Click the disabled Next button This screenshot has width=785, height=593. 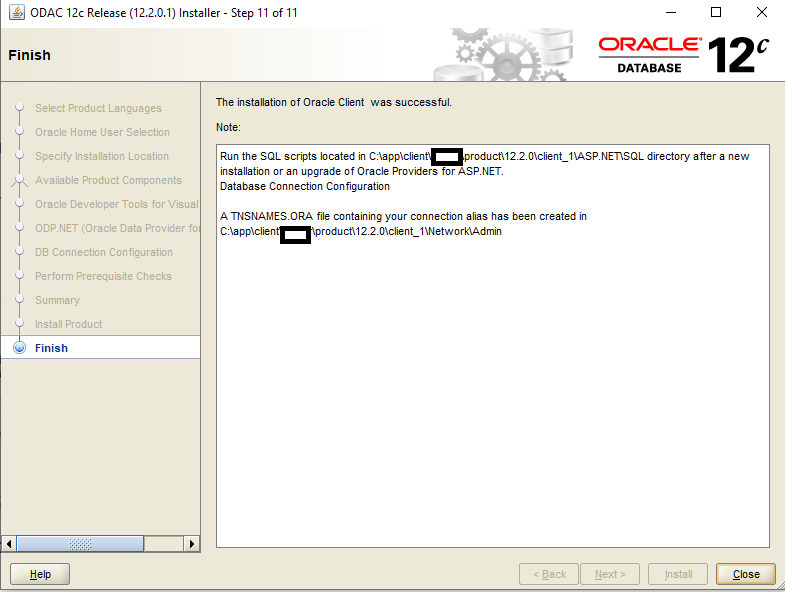tap(610, 574)
